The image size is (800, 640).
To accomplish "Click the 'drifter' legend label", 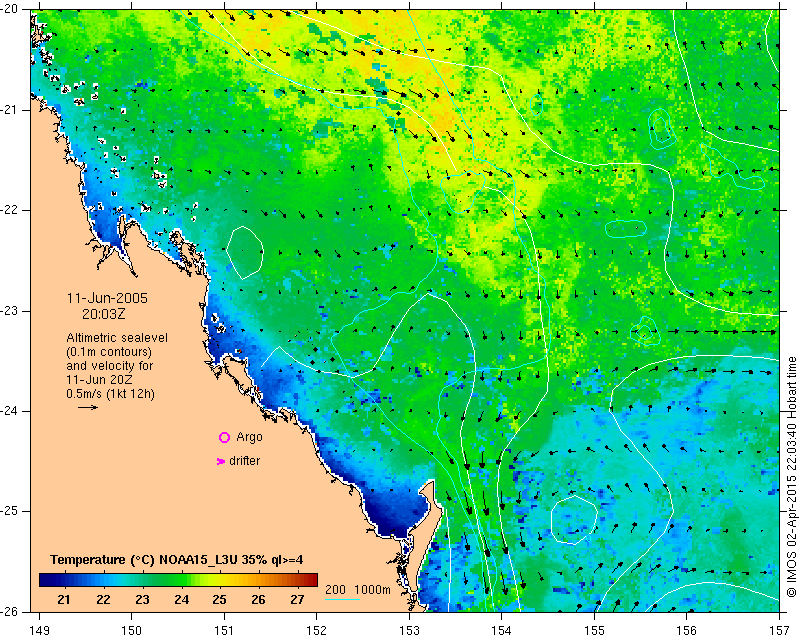I will (x=244, y=461).
